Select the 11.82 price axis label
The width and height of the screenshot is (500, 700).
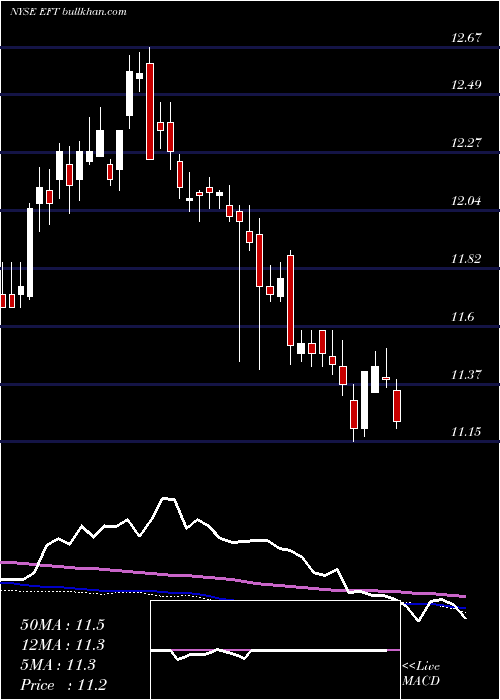[466, 259]
